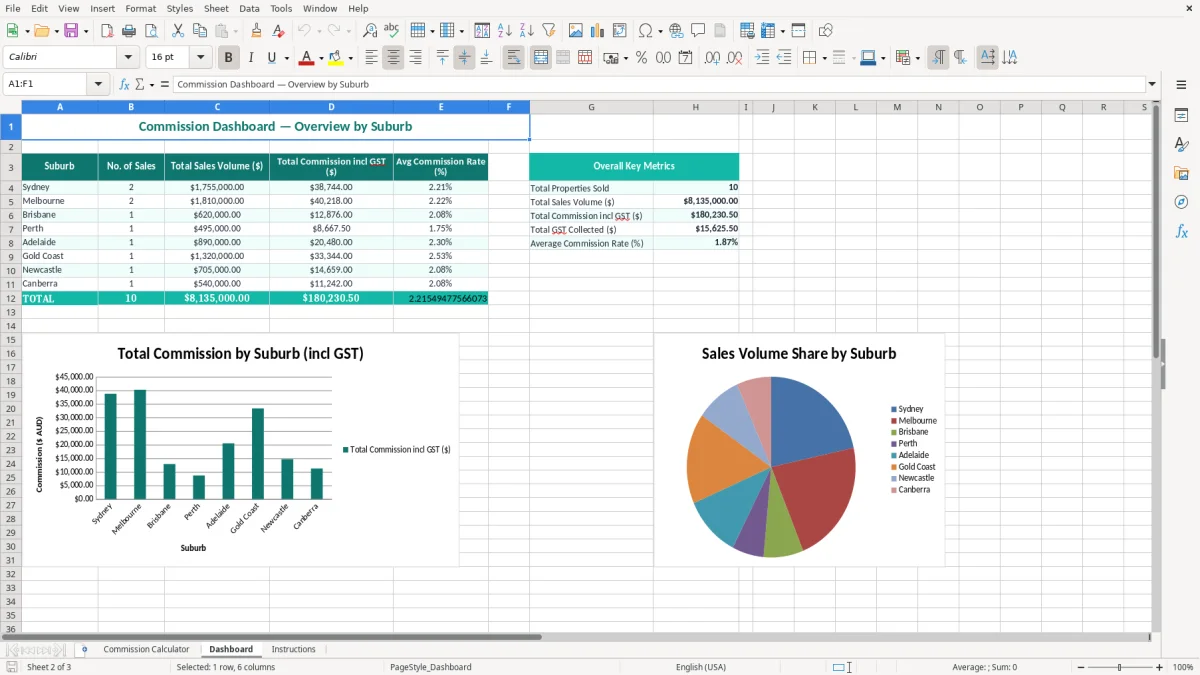Image resolution: width=1200 pixels, height=675 pixels.
Task: Click the Save document icon
Action: 71,31
